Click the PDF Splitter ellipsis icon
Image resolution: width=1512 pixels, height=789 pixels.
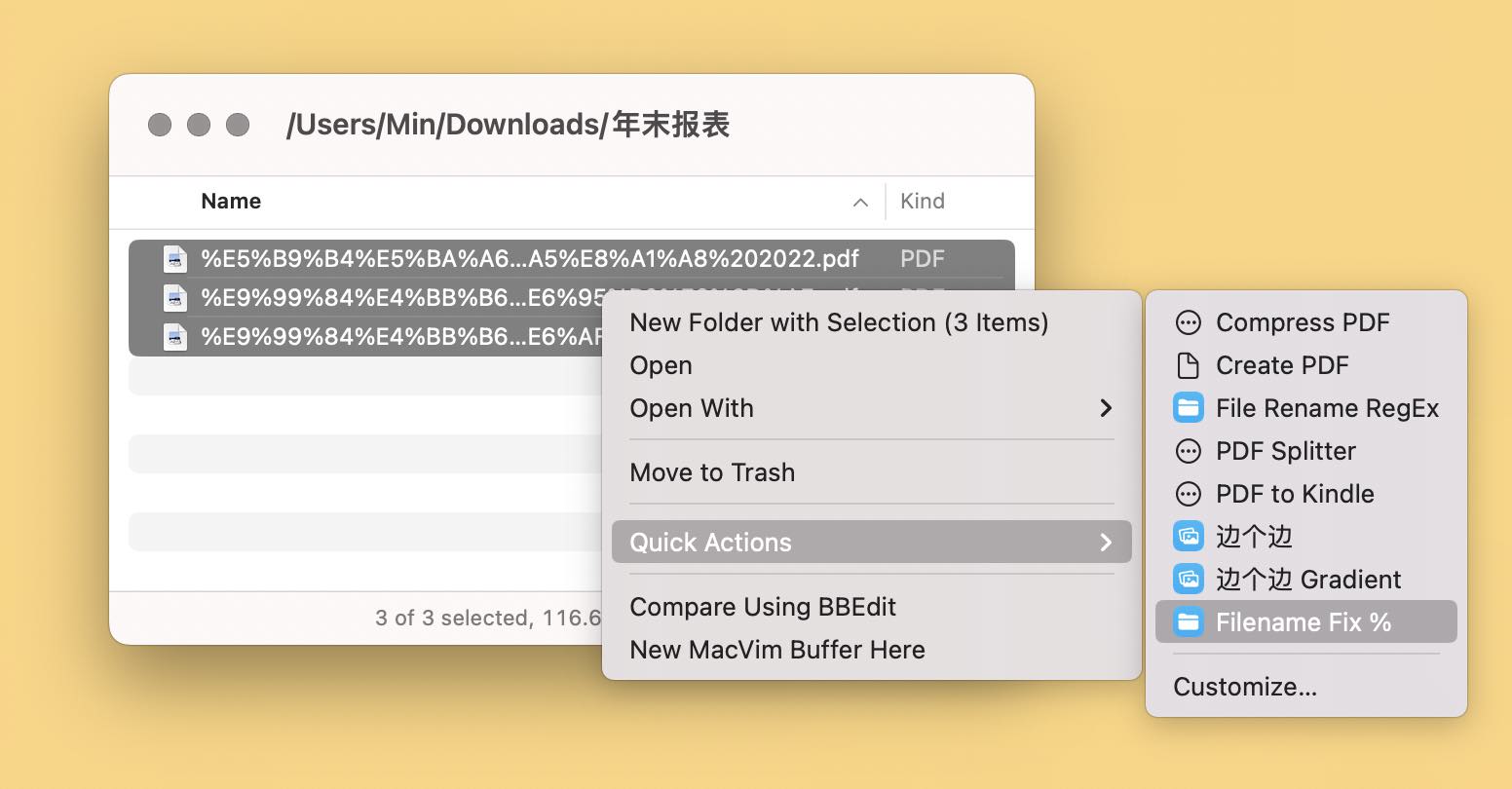[1189, 451]
